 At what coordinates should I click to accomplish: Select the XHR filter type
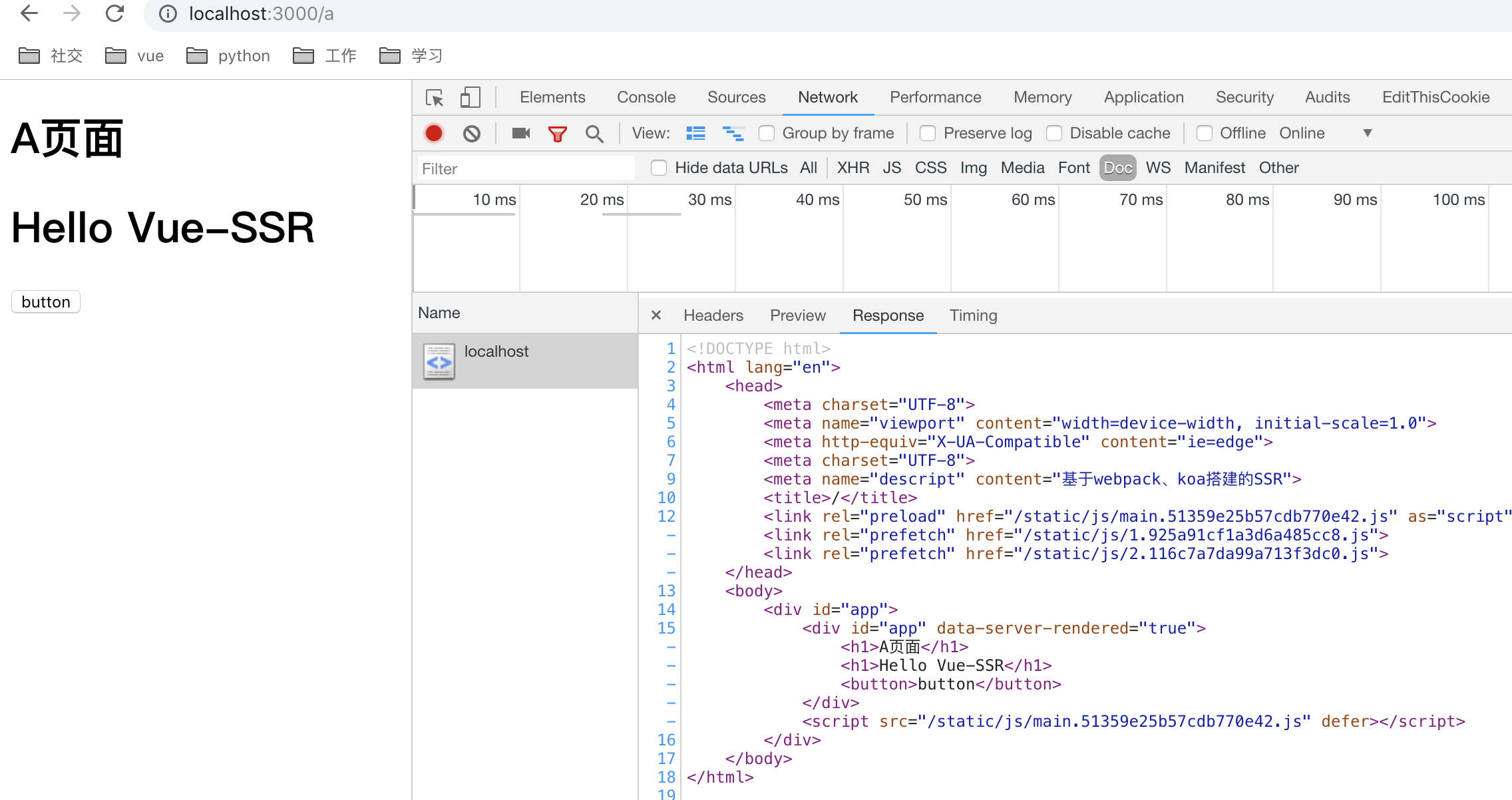[852, 168]
